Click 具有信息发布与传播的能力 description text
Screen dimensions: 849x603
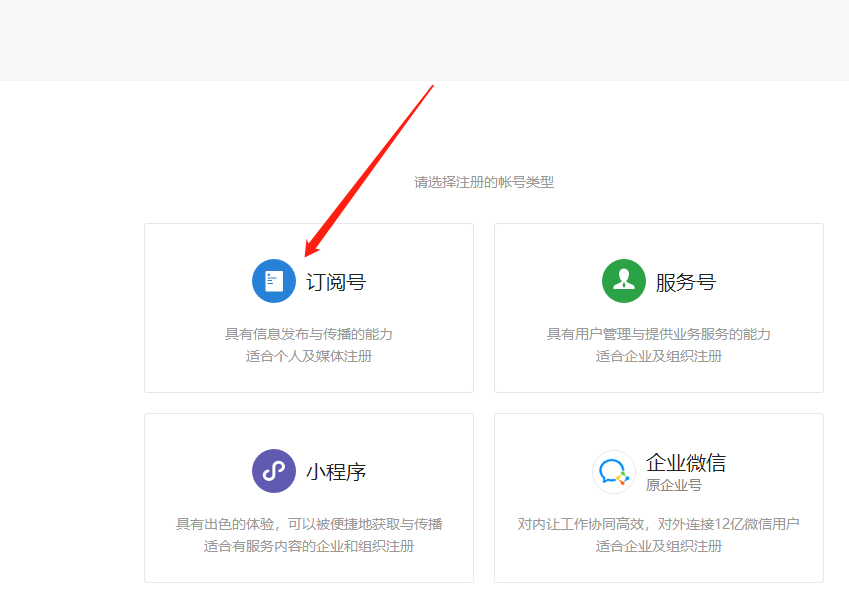click(x=308, y=334)
